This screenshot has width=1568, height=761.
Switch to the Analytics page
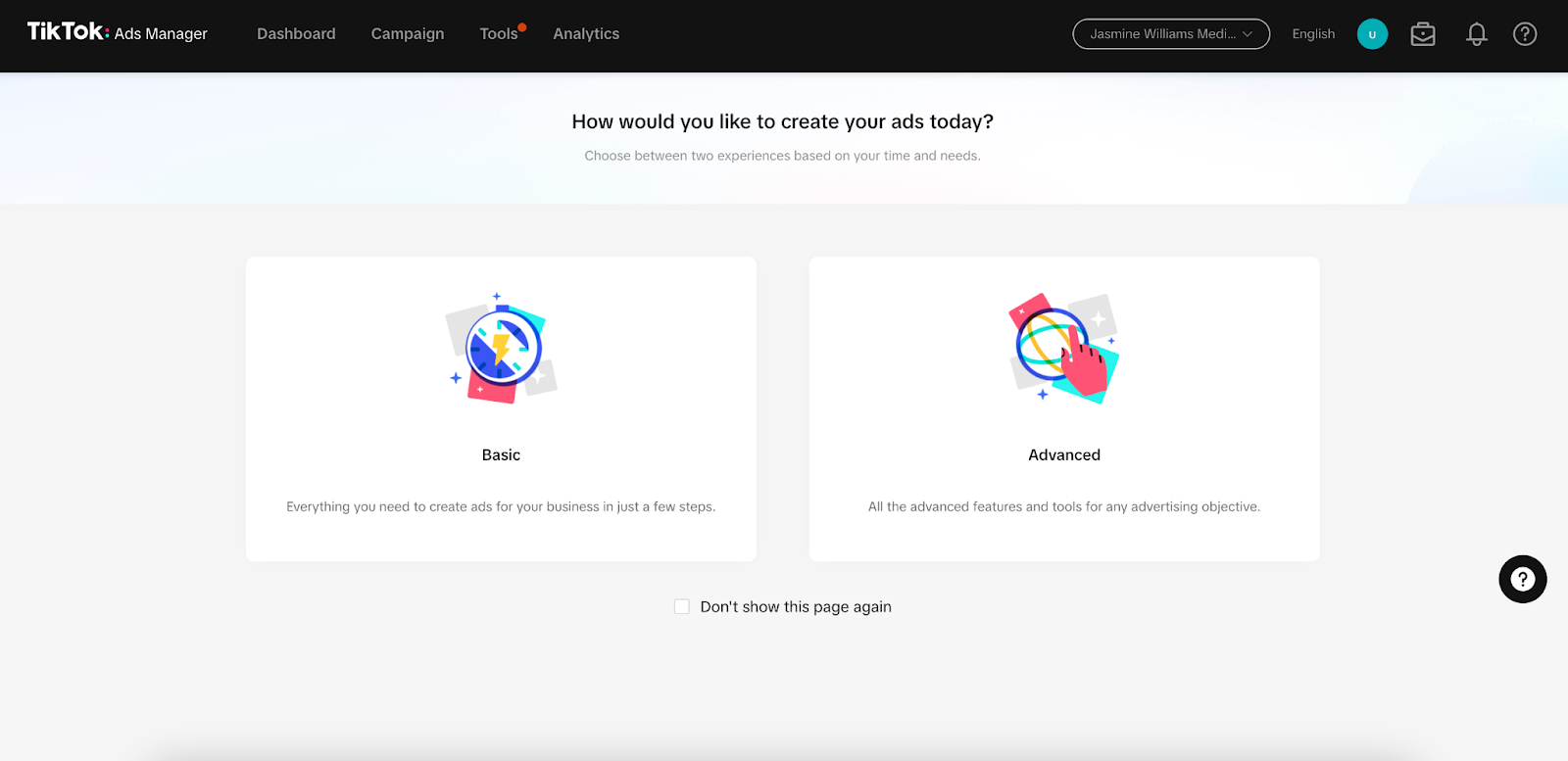586,34
